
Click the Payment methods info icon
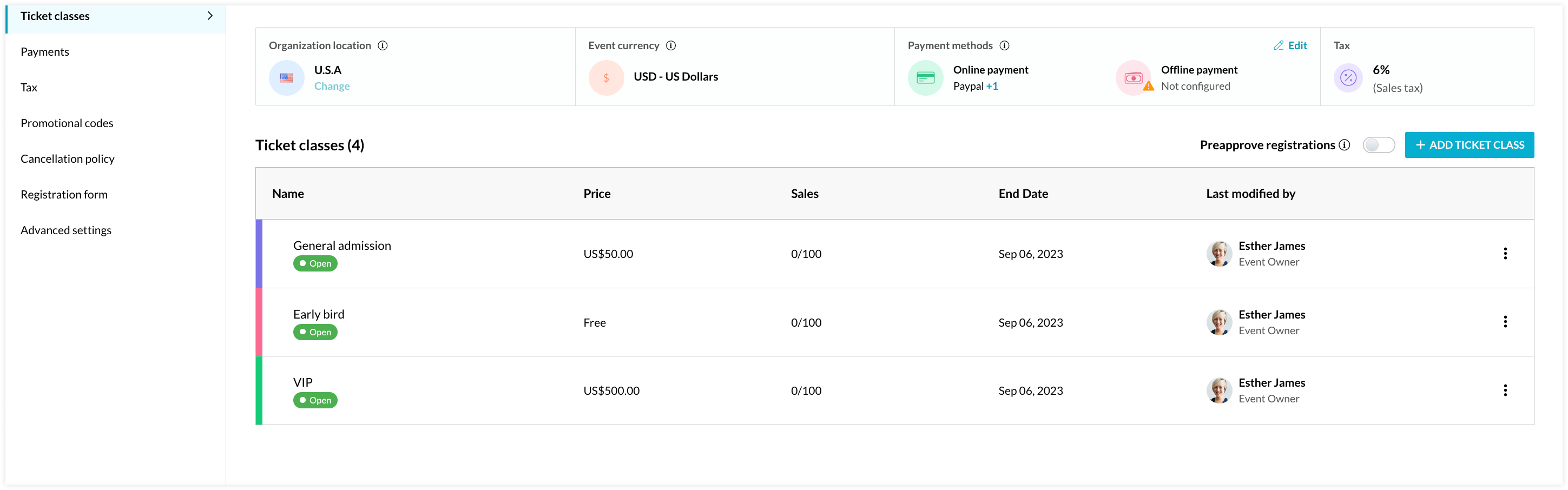[x=1004, y=45]
